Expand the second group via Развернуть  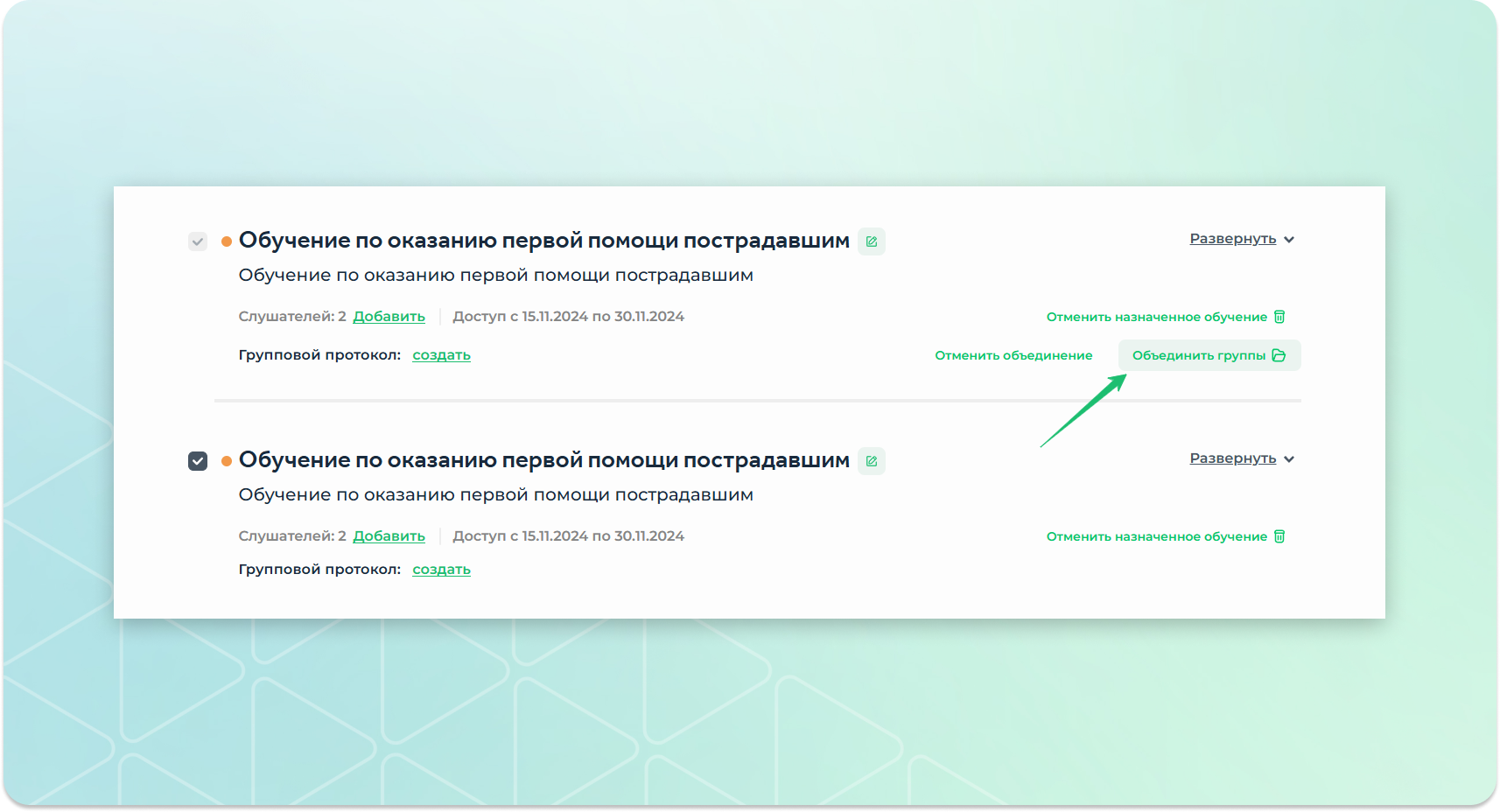(x=1232, y=458)
